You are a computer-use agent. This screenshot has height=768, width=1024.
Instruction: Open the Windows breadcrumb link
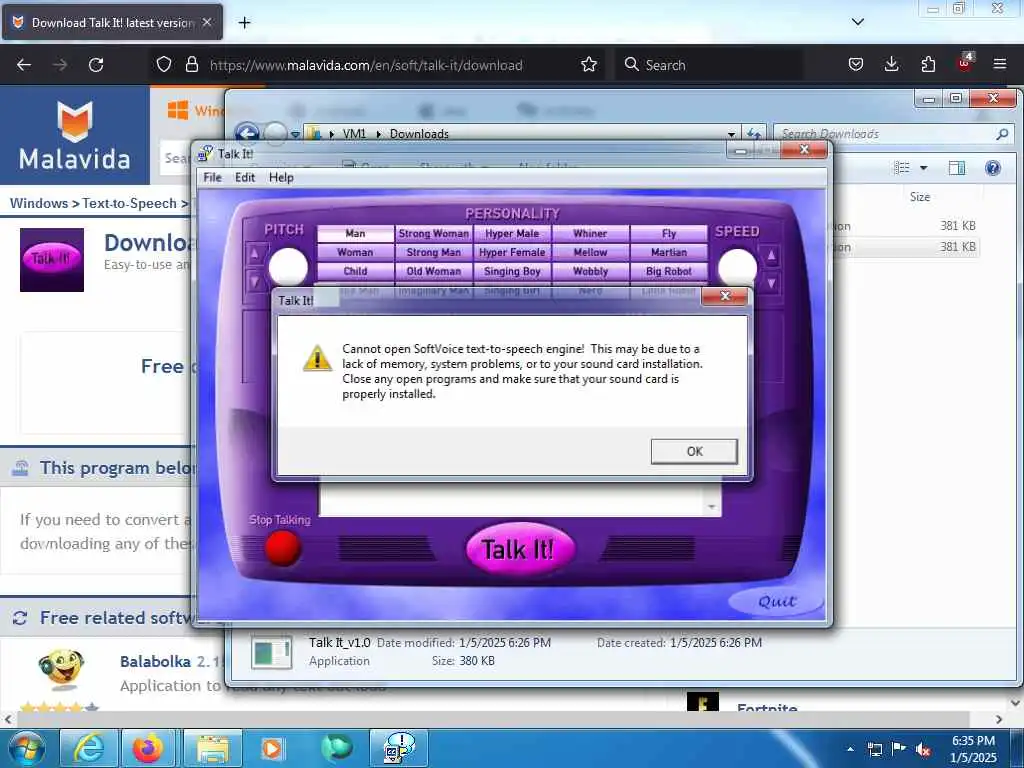click(39, 203)
